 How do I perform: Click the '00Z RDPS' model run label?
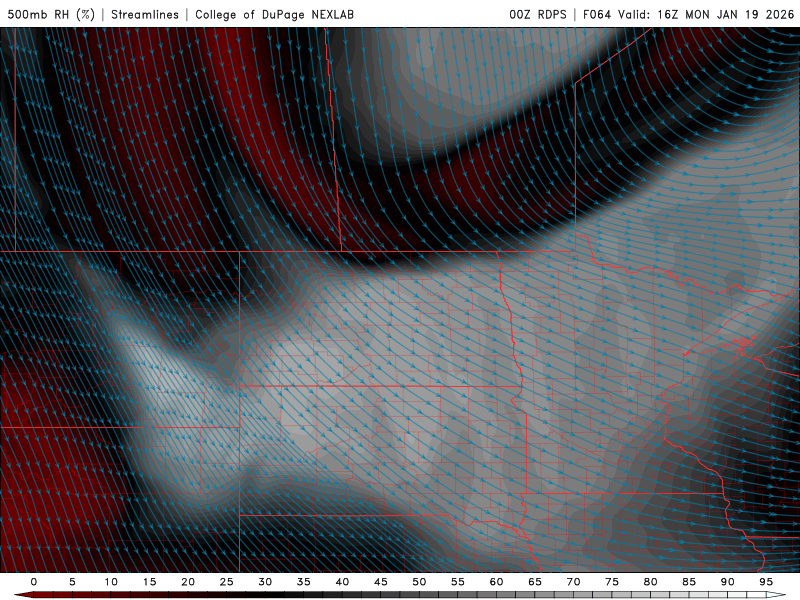click(x=538, y=14)
